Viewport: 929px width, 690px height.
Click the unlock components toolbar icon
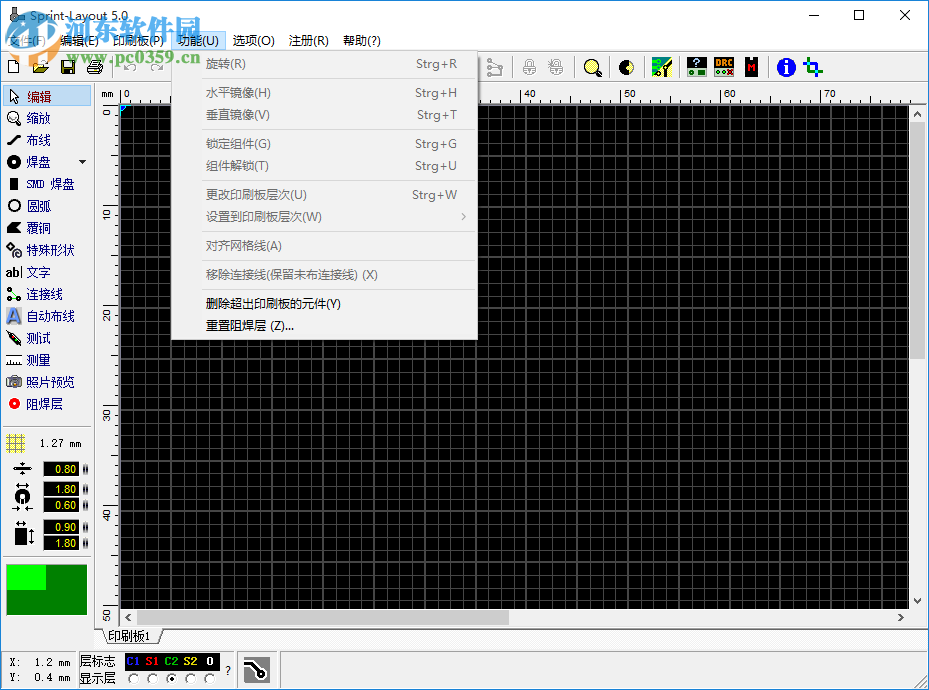[556, 68]
